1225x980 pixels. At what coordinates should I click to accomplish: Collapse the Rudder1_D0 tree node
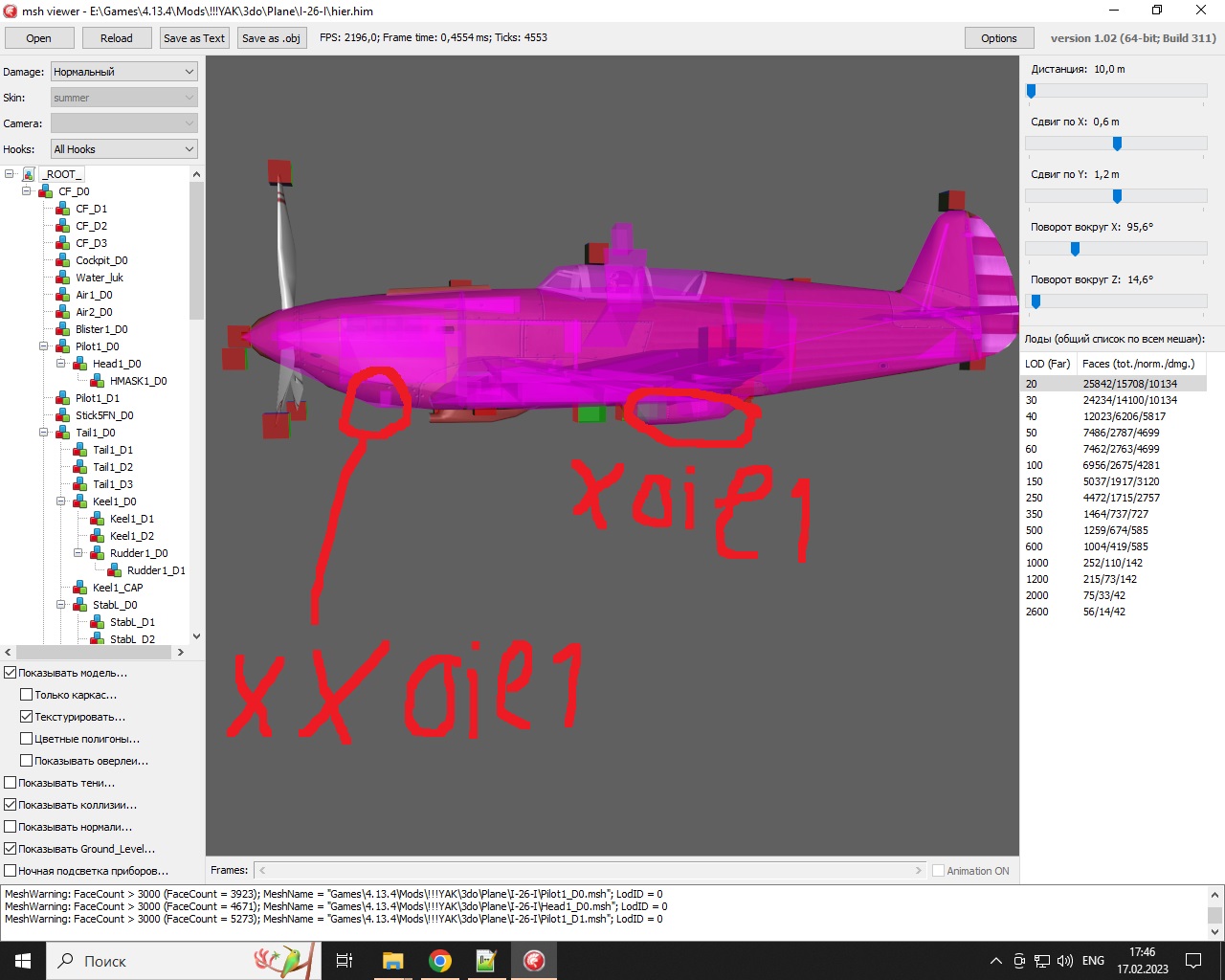(x=78, y=553)
